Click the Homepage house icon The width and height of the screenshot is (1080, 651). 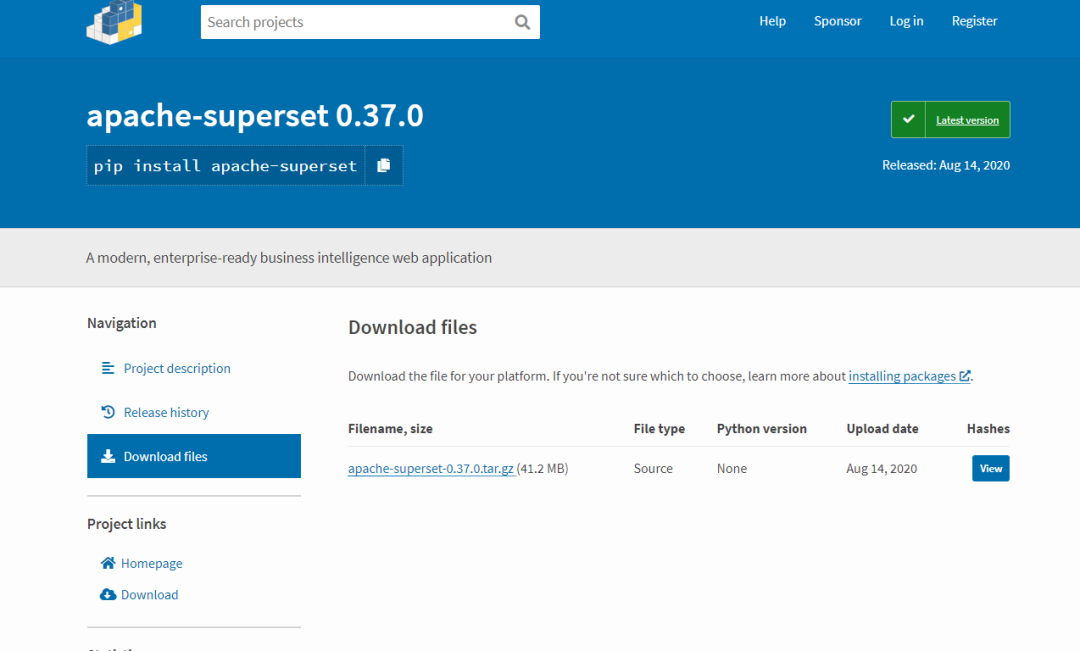(x=108, y=563)
